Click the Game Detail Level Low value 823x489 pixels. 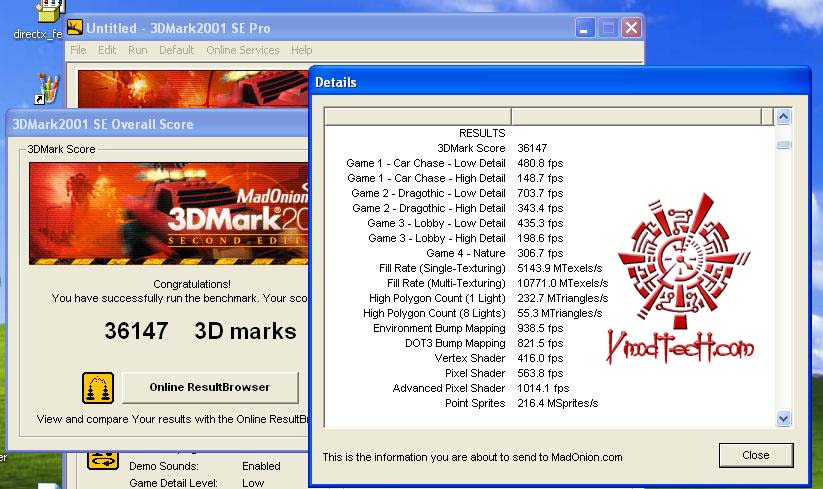pyautogui.click(x=252, y=483)
